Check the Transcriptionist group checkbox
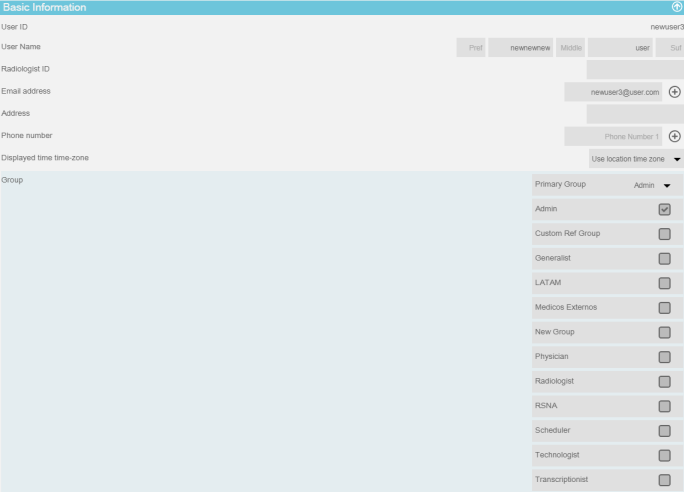The width and height of the screenshot is (684, 492). coord(664,480)
